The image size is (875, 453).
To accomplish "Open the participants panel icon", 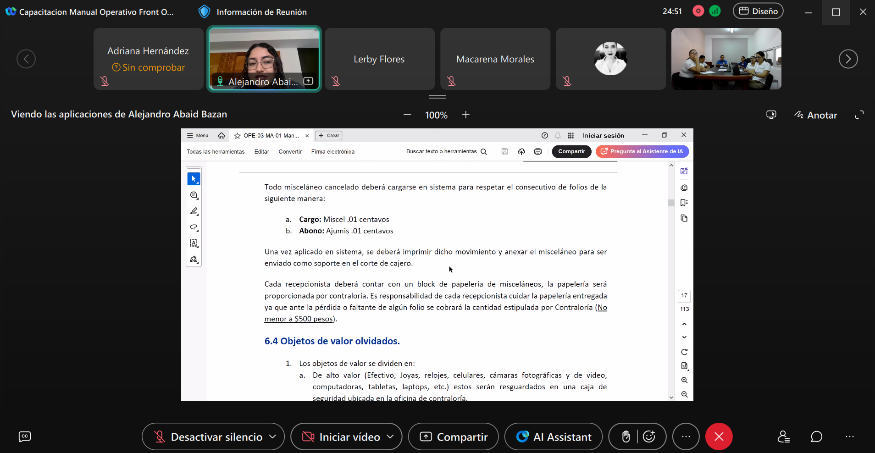I will [784, 437].
